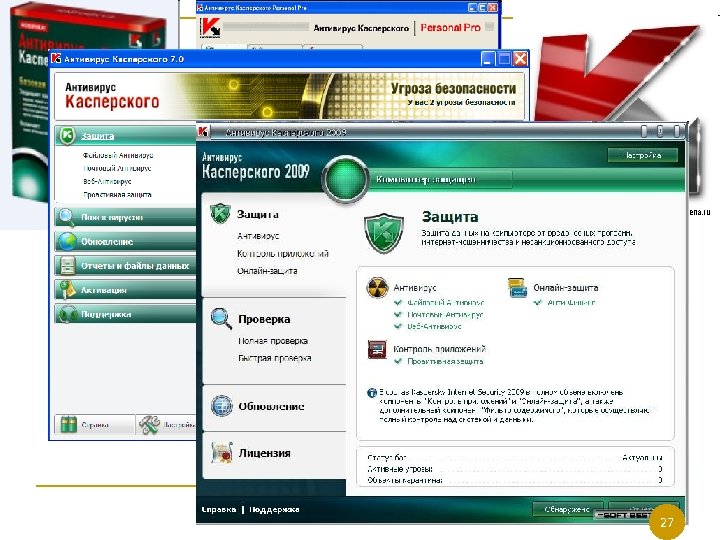The height and width of the screenshot is (540, 720).
Task: Open Поддержка link in 2009 footer
Action: [274, 509]
